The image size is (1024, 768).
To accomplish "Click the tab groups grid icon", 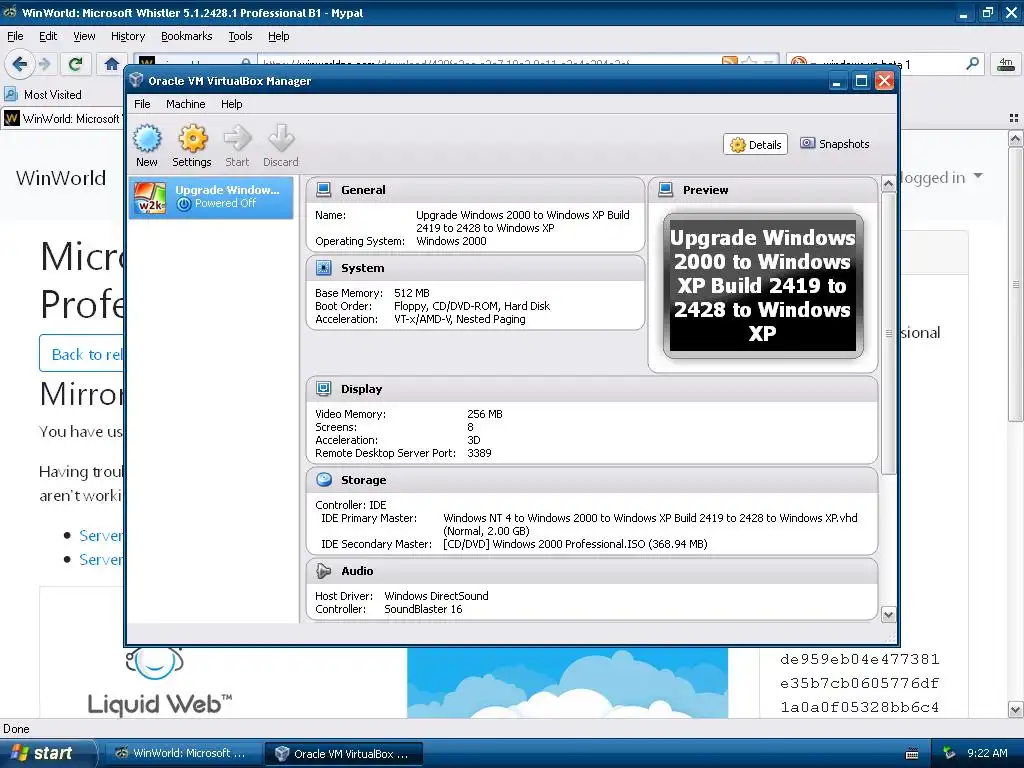I will tap(1014, 118).
